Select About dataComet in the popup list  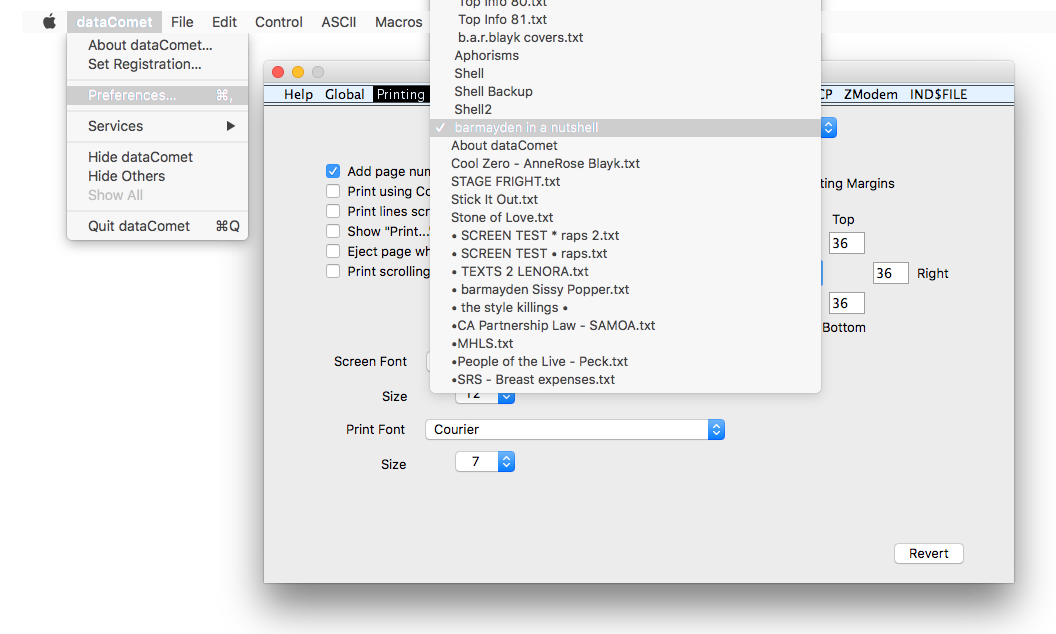tap(625, 146)
